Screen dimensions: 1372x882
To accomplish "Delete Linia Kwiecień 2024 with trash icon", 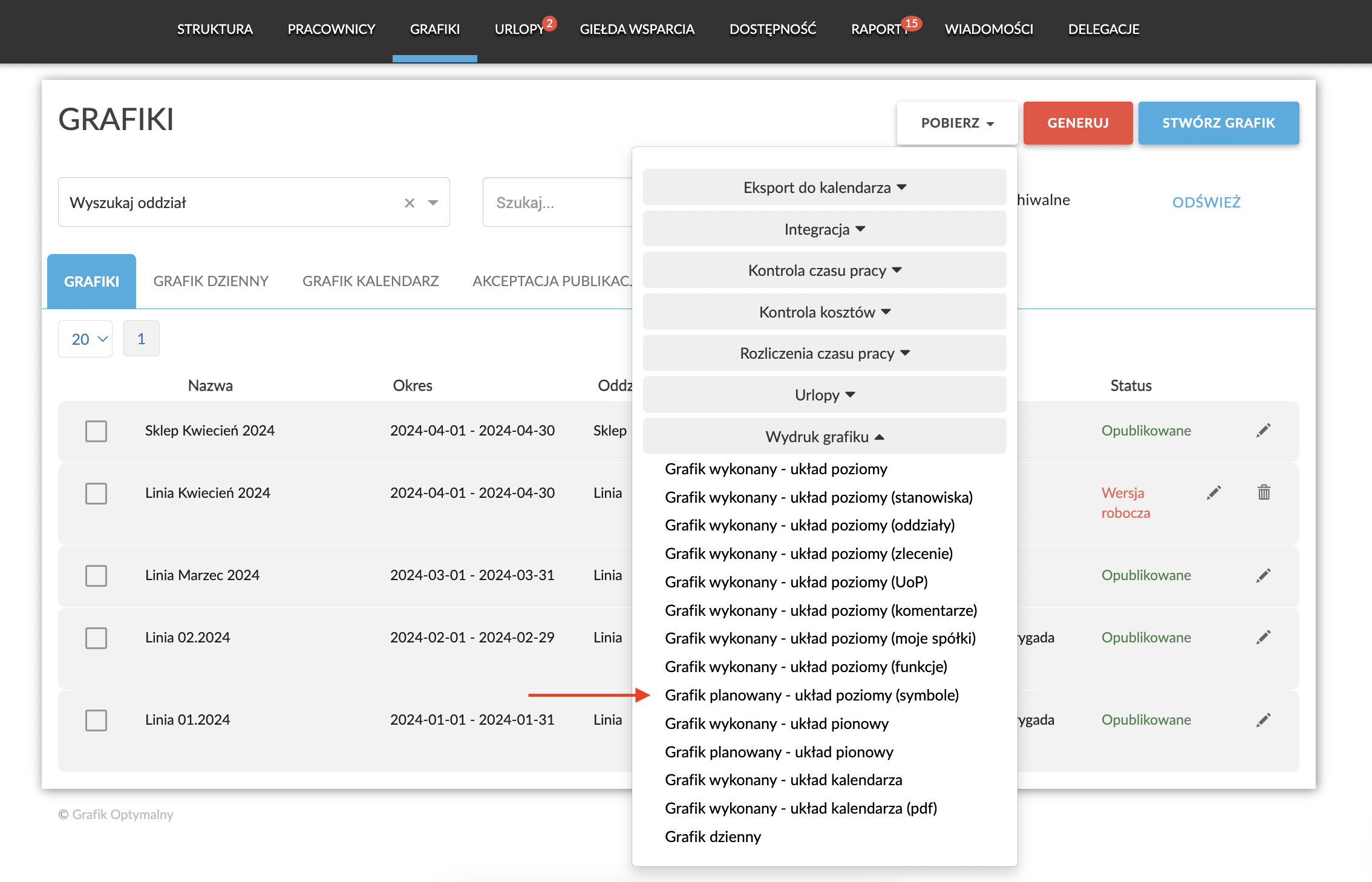I will pyautogui.click(x=1264, y=492).
